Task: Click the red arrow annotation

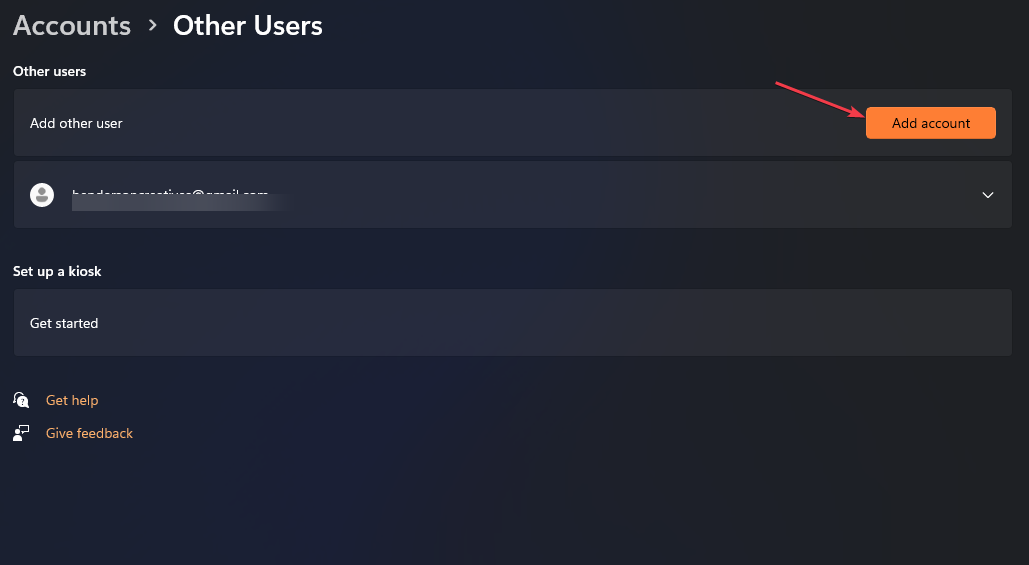Action: 820,100
